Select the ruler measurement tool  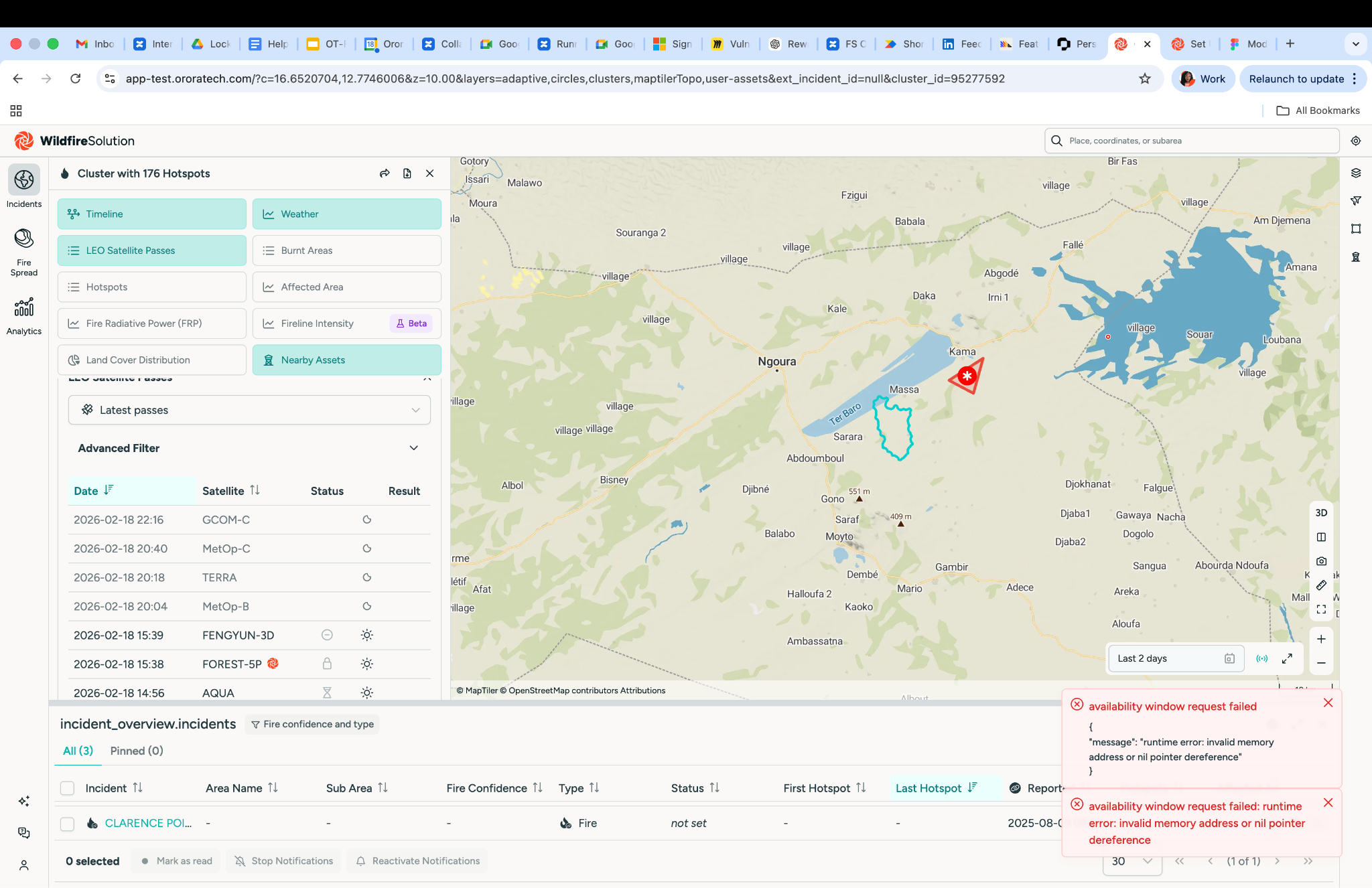(x=1321, y=585)
